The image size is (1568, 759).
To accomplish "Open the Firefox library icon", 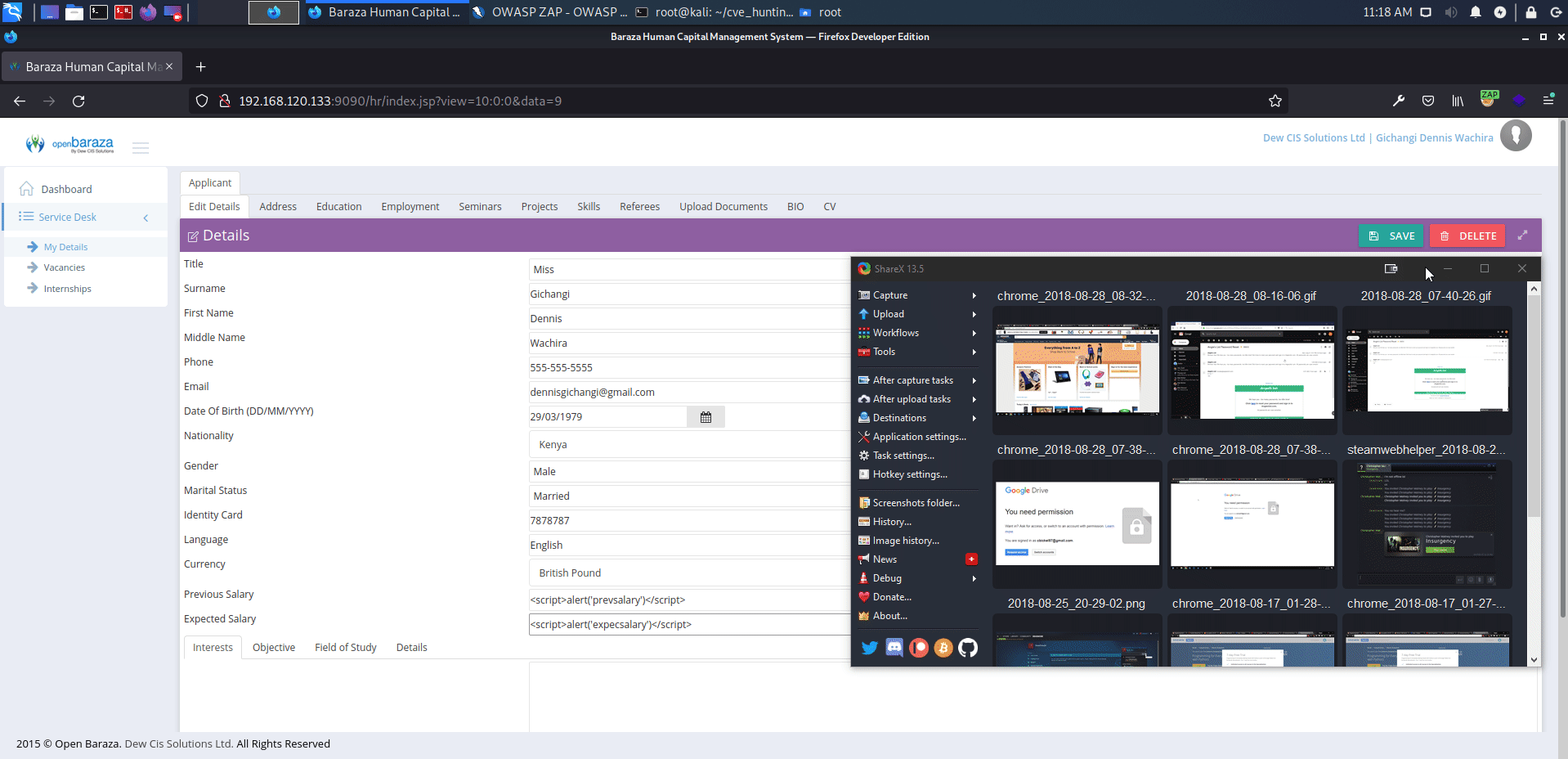I will click(1458, 101).
